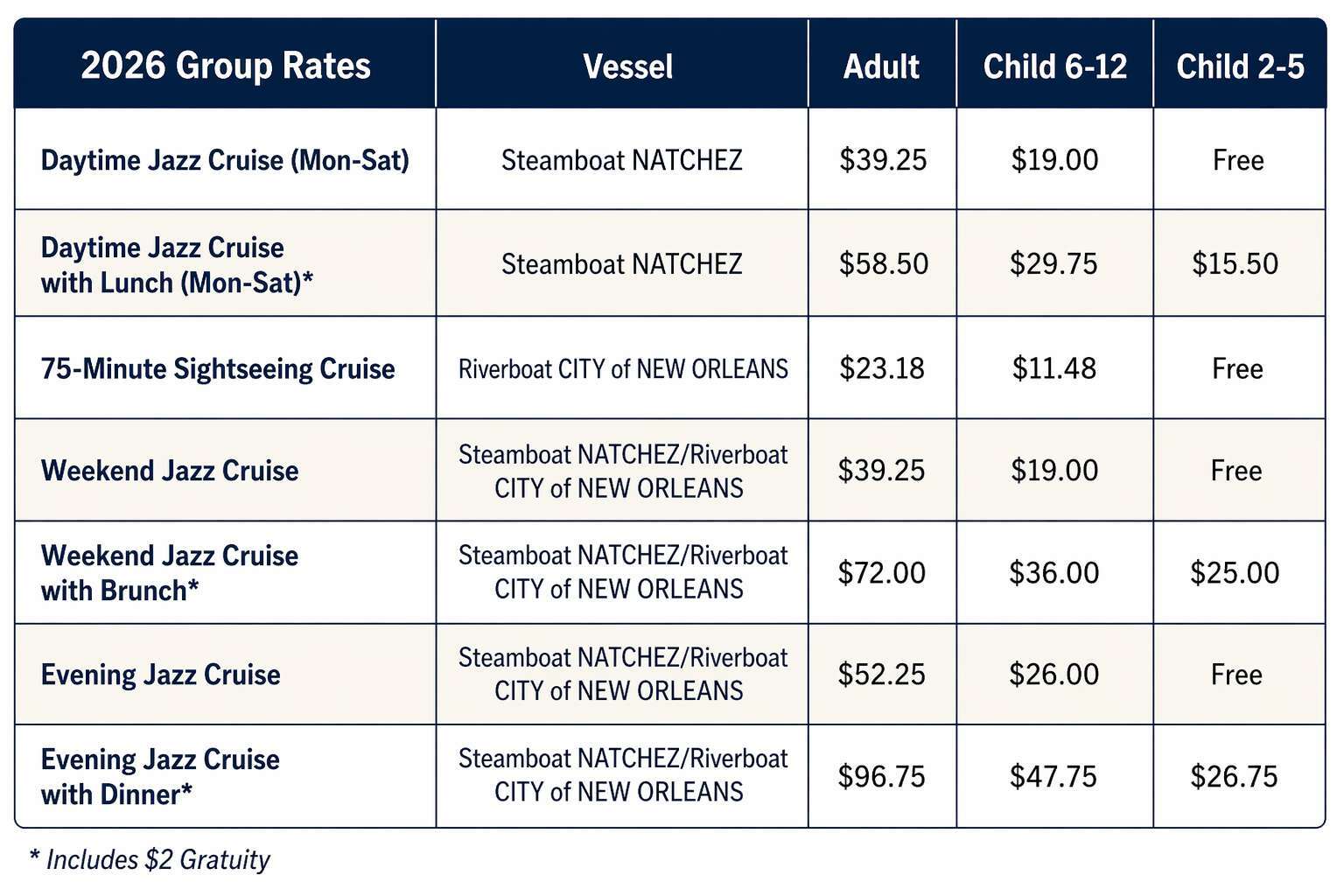Click "Riverboat CITY of NEW ORLEANS" sightseeing vessel

point(623,368)
